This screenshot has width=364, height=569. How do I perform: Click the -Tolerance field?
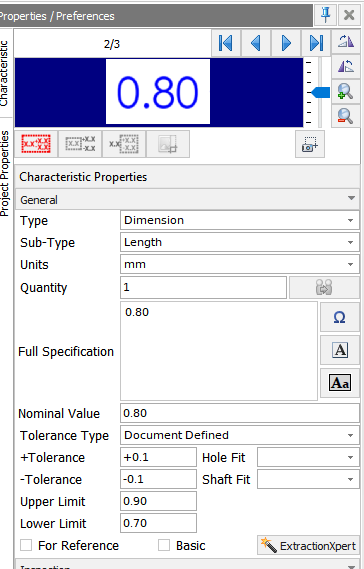(158, 479)
